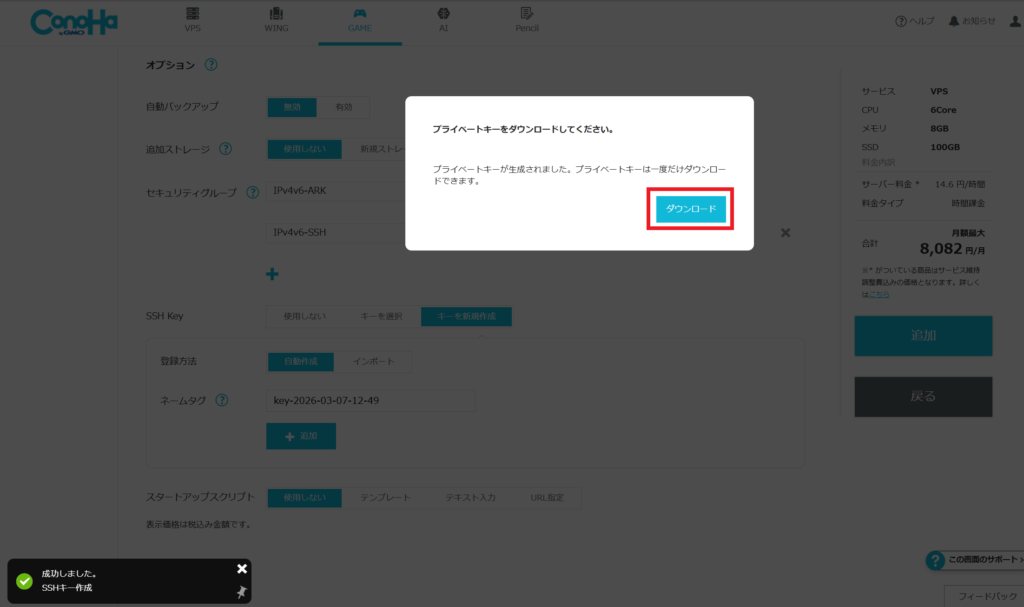
Task: Click the ダウンロード button in the dialog
Action: (691, 208)
